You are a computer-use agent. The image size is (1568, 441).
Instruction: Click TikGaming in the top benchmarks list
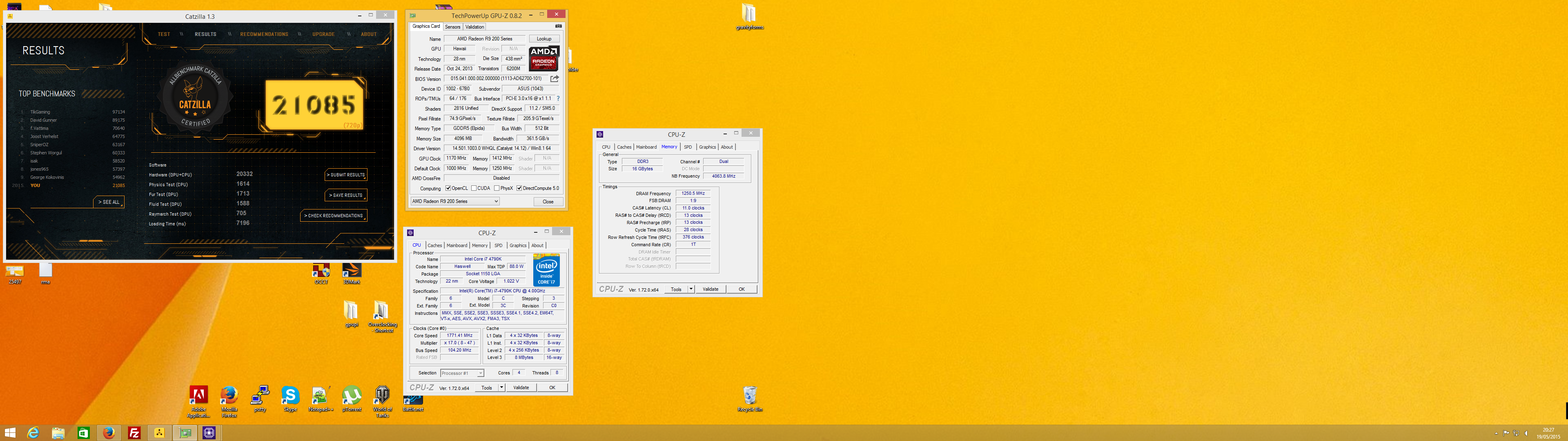click(x=40, y=112)
